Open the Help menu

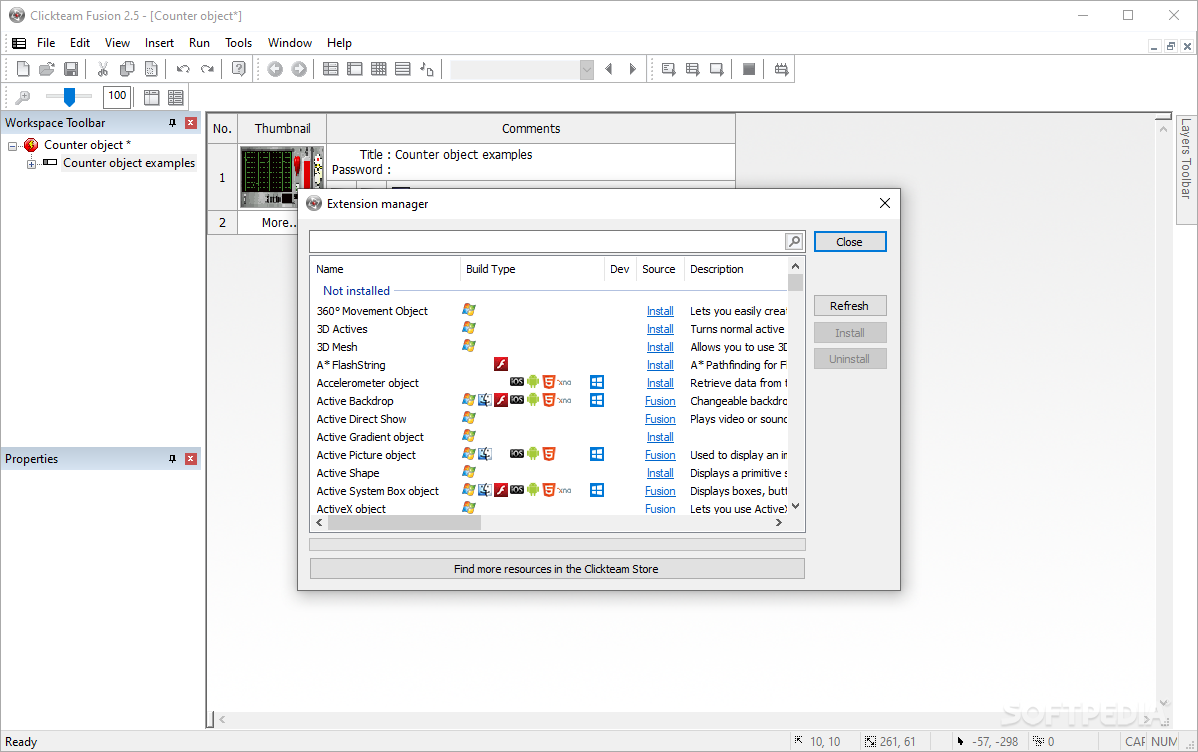(x=339, y=43)
